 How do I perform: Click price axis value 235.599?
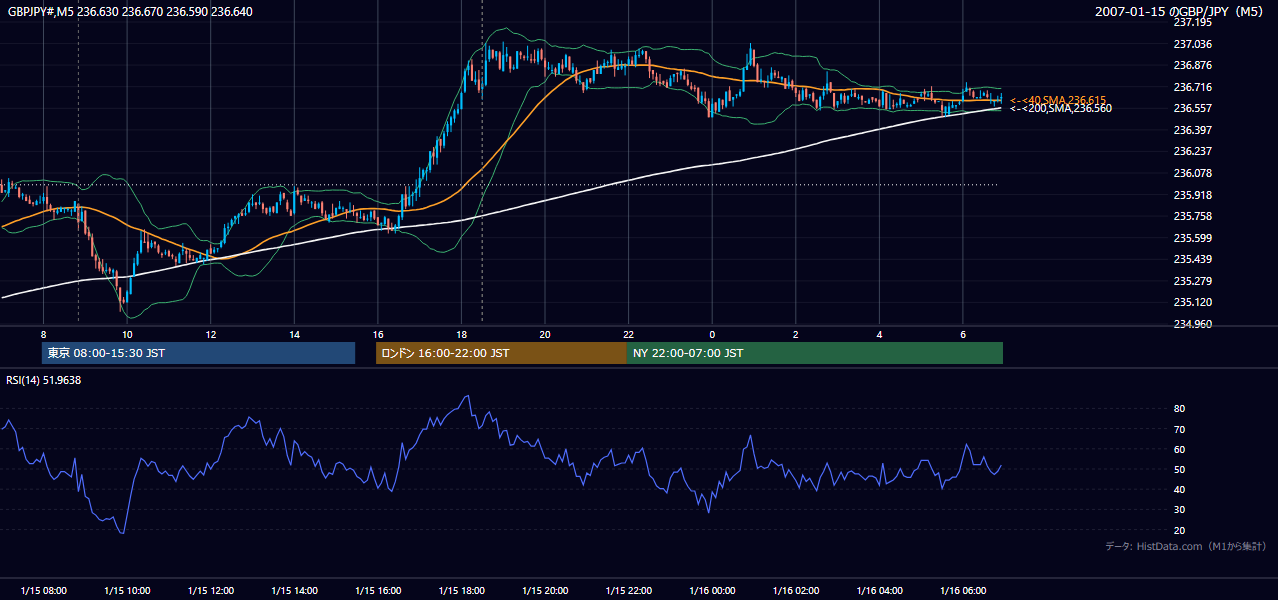1191,238
